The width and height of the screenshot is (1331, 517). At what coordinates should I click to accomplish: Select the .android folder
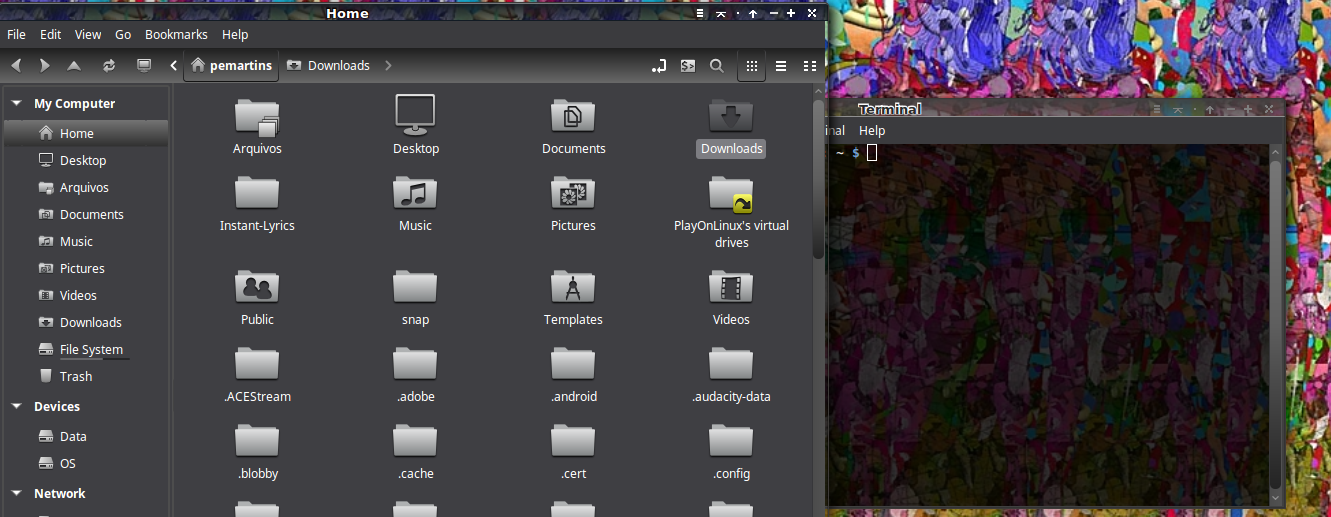(x=573, y=363)
